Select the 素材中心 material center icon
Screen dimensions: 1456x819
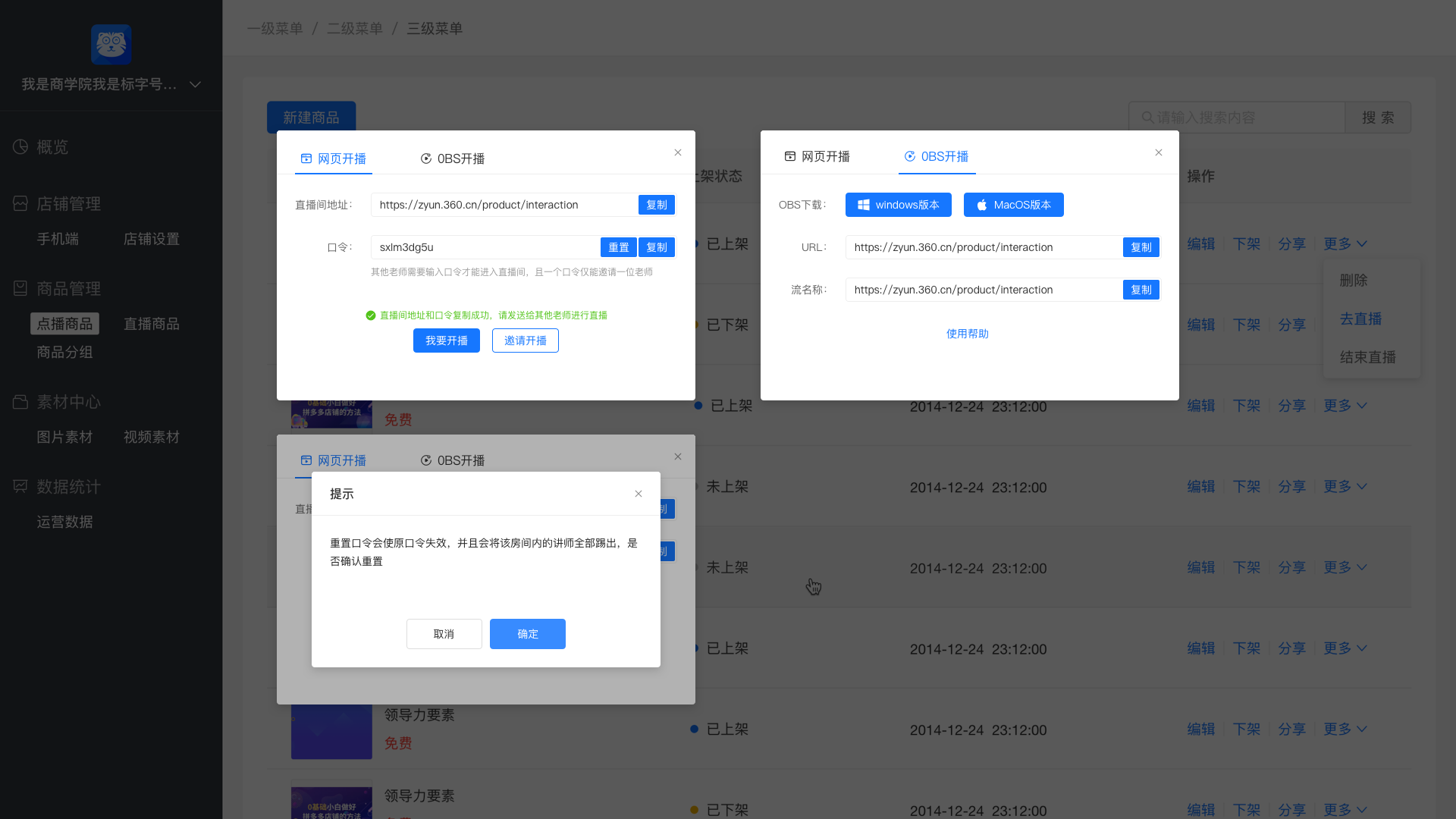(x=20, y=401)
